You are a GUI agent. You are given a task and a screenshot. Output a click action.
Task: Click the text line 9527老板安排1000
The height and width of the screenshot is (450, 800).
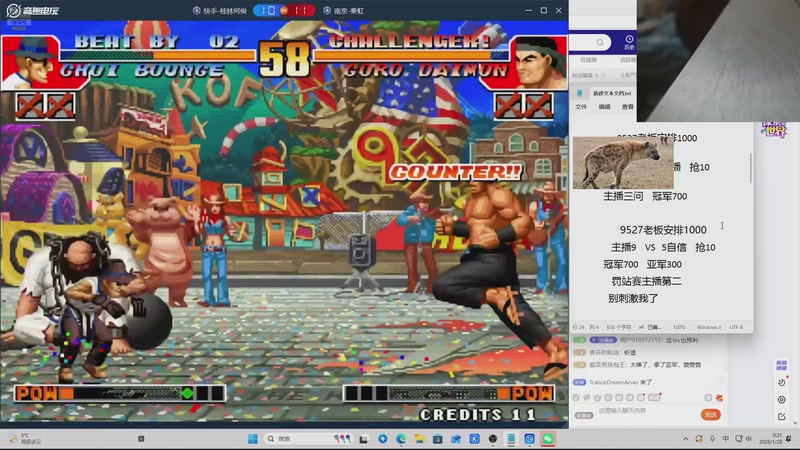click(x=663, y=230)
